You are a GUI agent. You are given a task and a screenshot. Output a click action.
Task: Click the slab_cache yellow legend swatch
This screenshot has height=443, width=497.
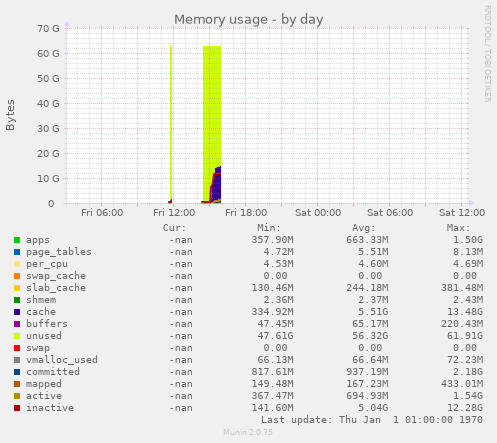(x=17, y=288)
